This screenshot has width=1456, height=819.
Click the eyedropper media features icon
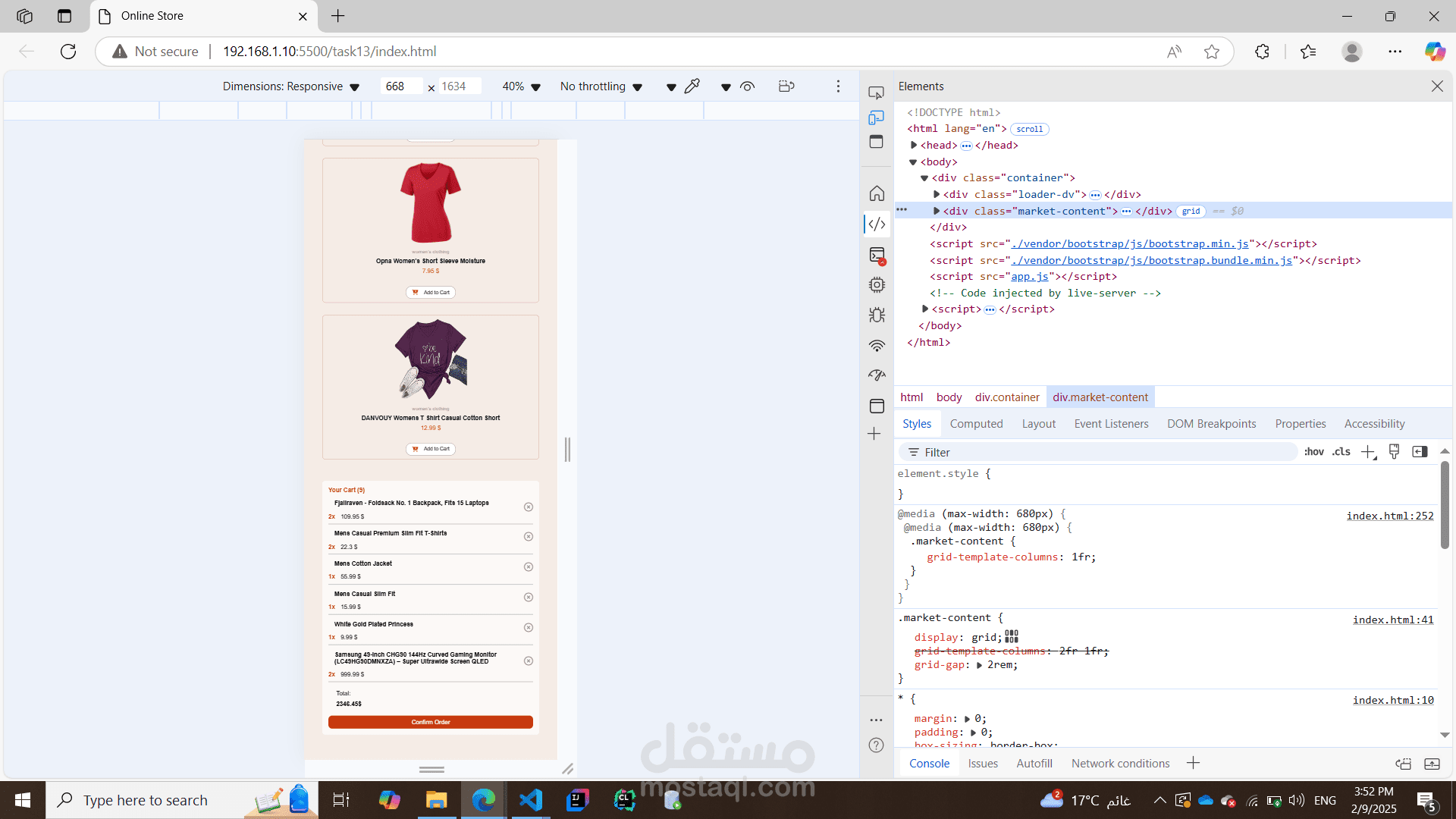pyautogui.click(x=692, y=86)
